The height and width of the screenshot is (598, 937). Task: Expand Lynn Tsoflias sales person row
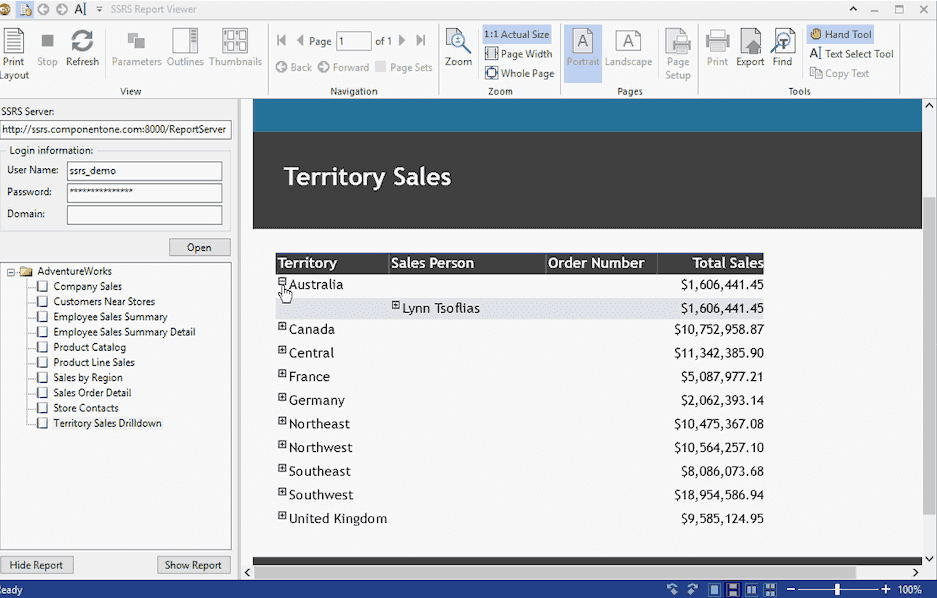pyautogui.click(x=395, y=305)
